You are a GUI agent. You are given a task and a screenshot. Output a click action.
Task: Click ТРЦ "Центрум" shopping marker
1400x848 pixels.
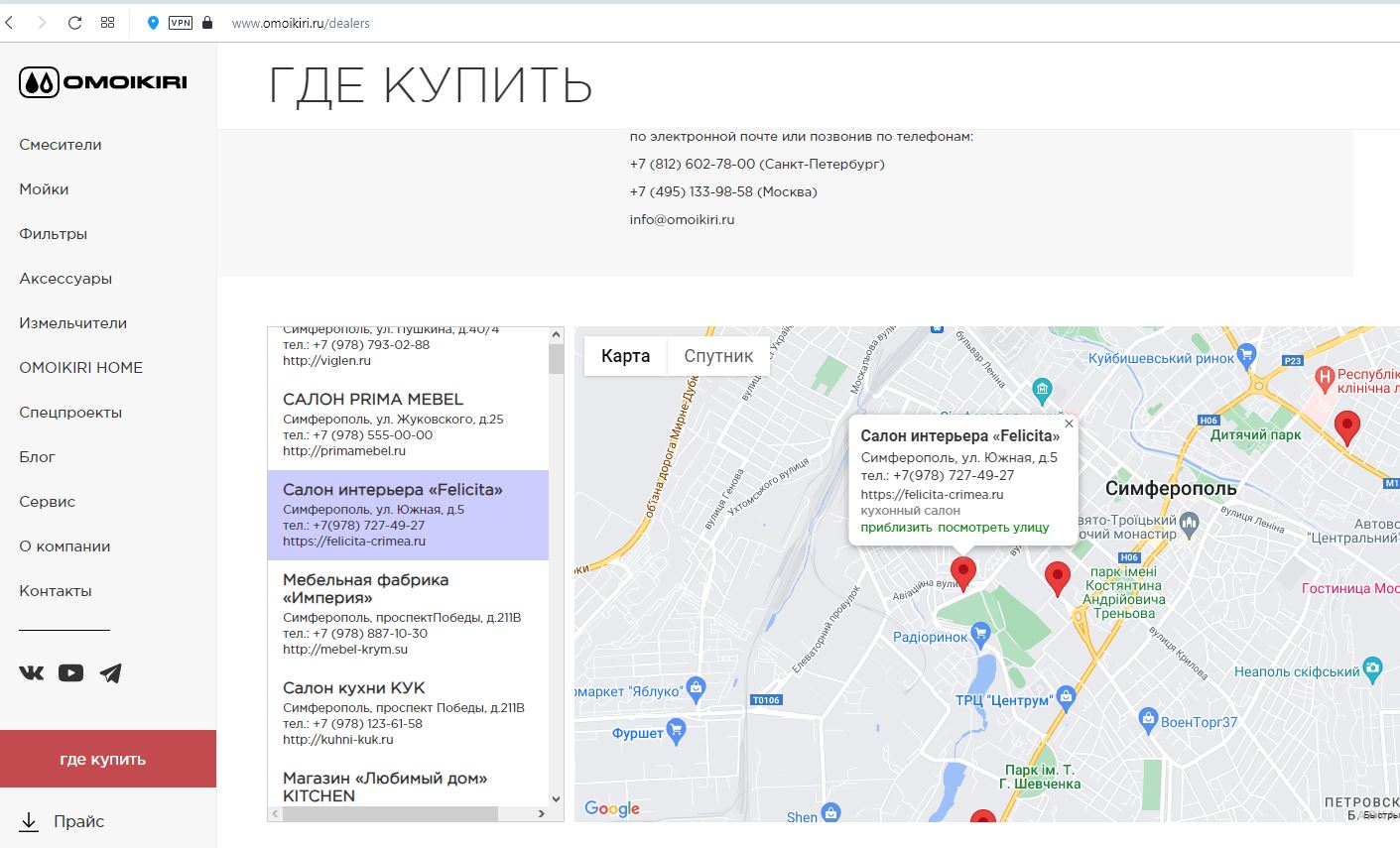(1066, 697)
